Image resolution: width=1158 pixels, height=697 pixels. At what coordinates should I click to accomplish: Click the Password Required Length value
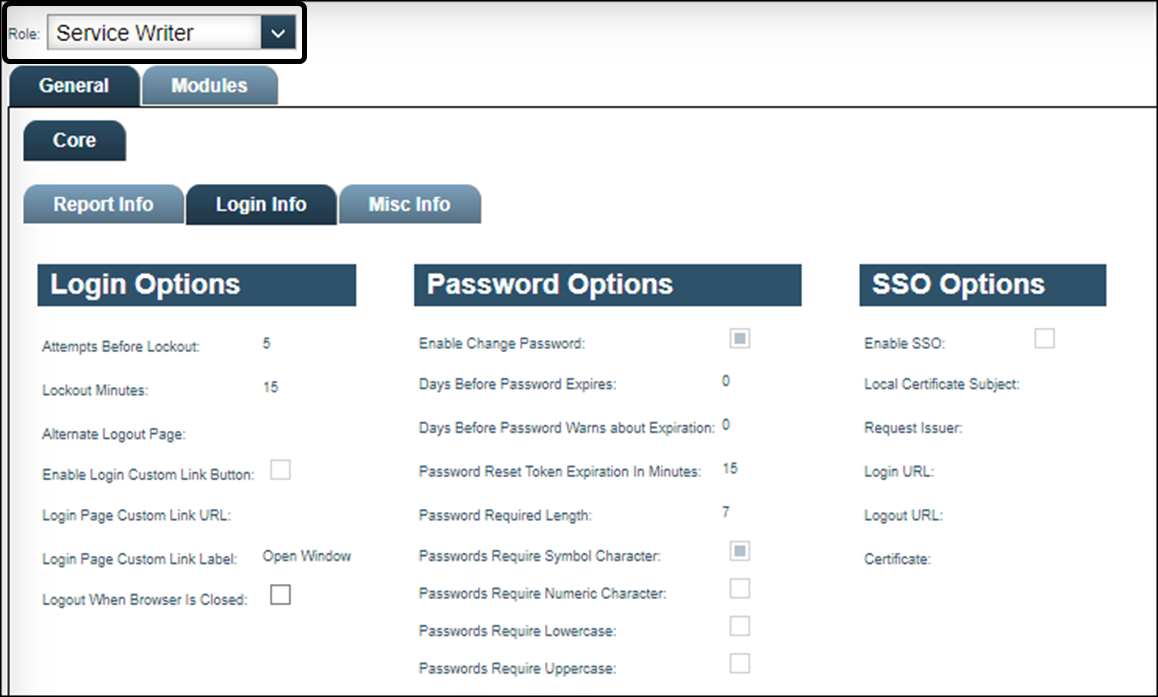click(726, 513)
